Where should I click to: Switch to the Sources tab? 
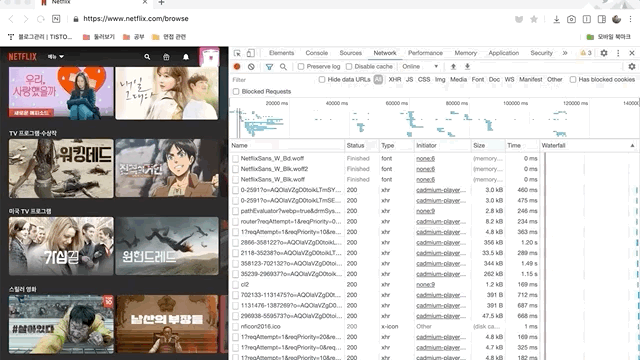tap(351, 53)
